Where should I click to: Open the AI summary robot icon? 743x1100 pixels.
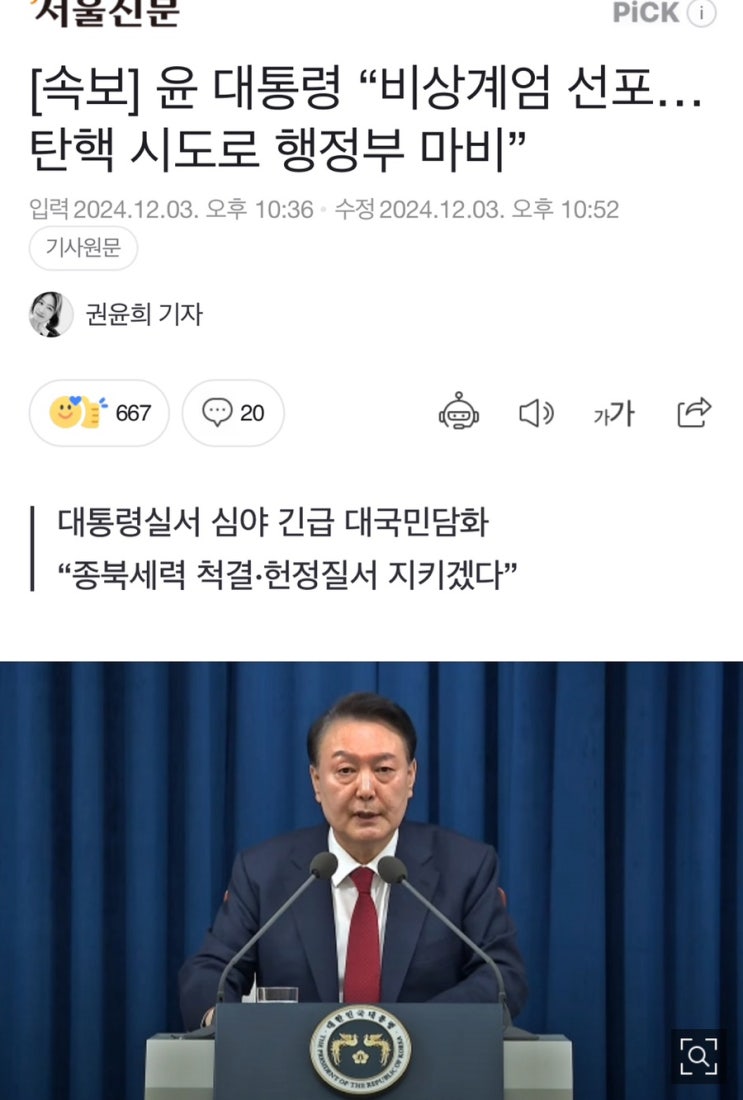click(x=459, y=411)
